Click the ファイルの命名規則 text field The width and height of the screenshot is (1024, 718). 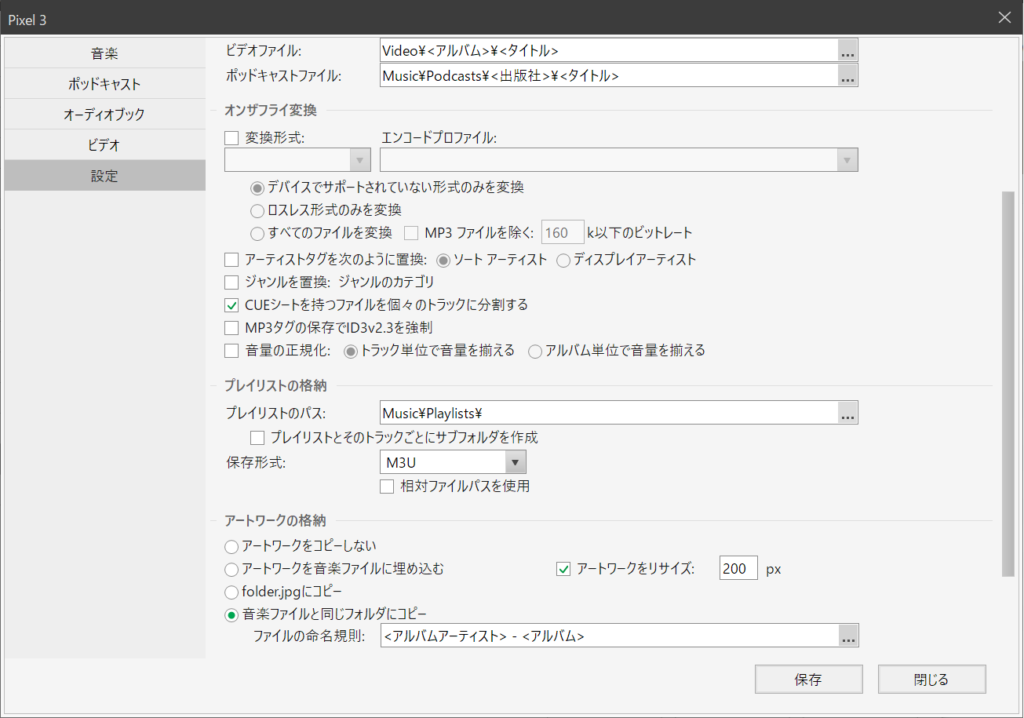click(609, 636)
